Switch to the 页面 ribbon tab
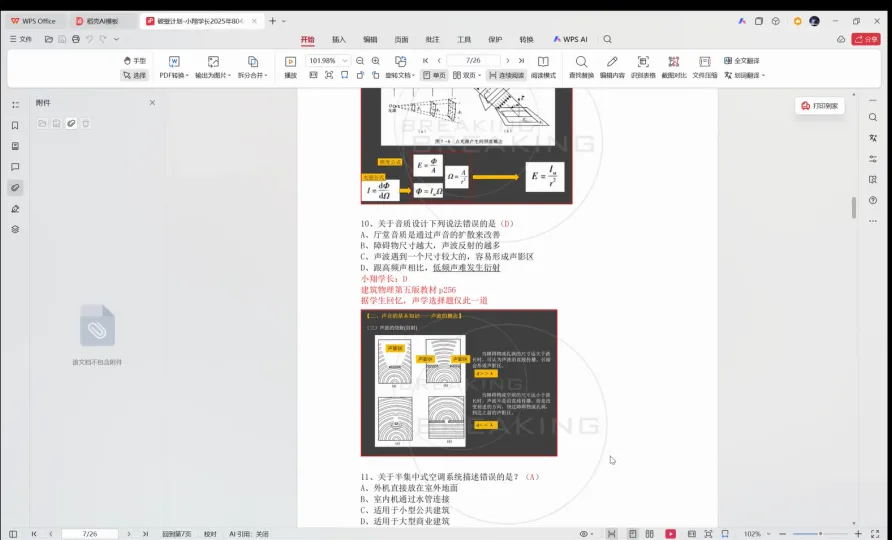Viewport: 892px width, 540px height. click(x=402, y=39)
